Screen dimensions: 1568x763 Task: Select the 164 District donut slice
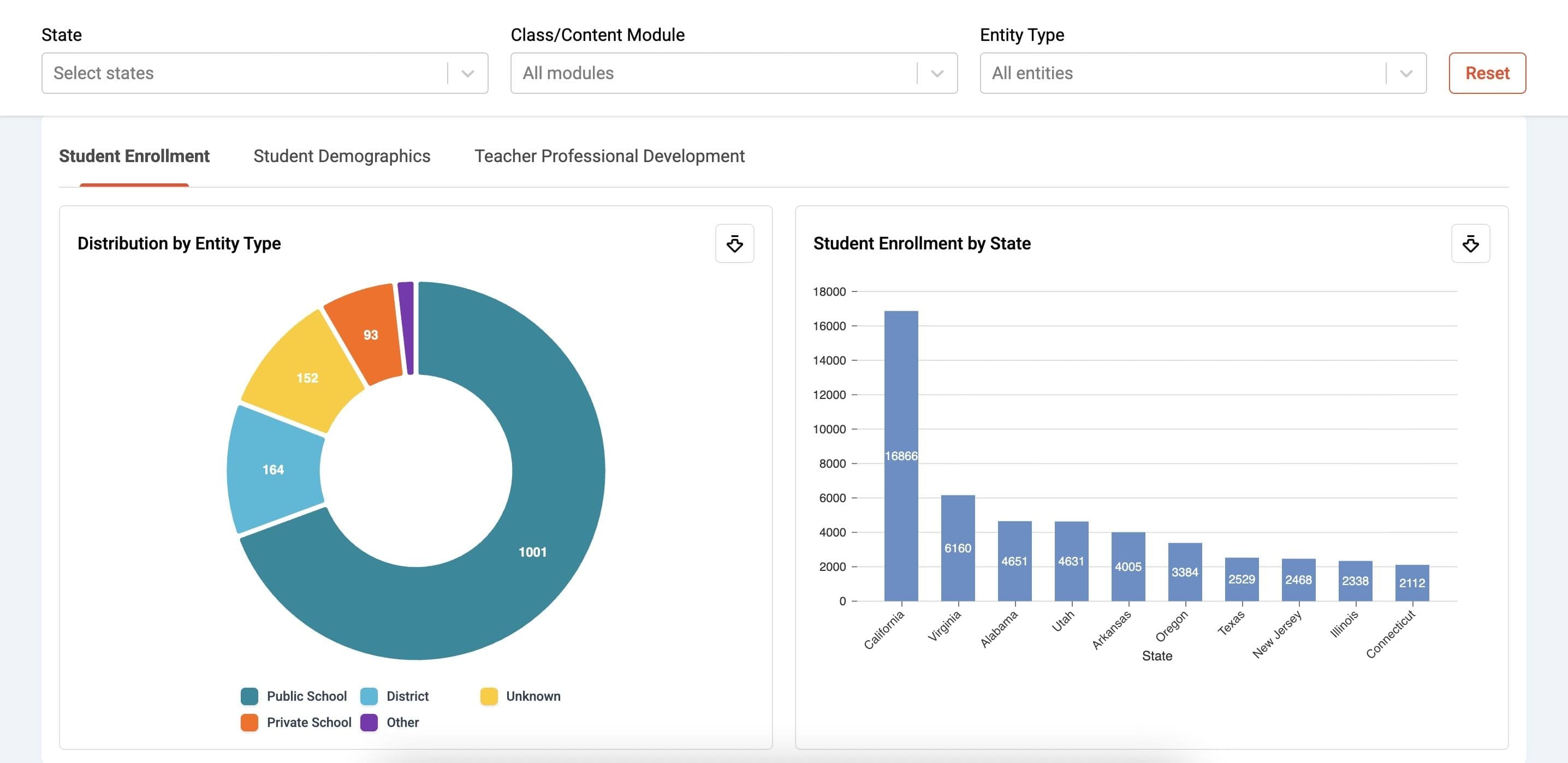click(274, 469)
